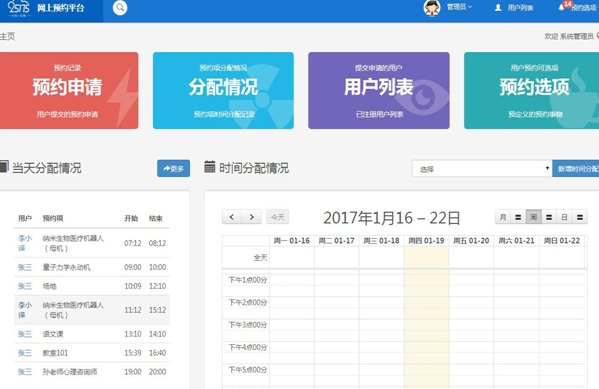Switch calendar to 月 month view
The width and height of the screenshot is (599, 389).
click(x=503, y=217)
